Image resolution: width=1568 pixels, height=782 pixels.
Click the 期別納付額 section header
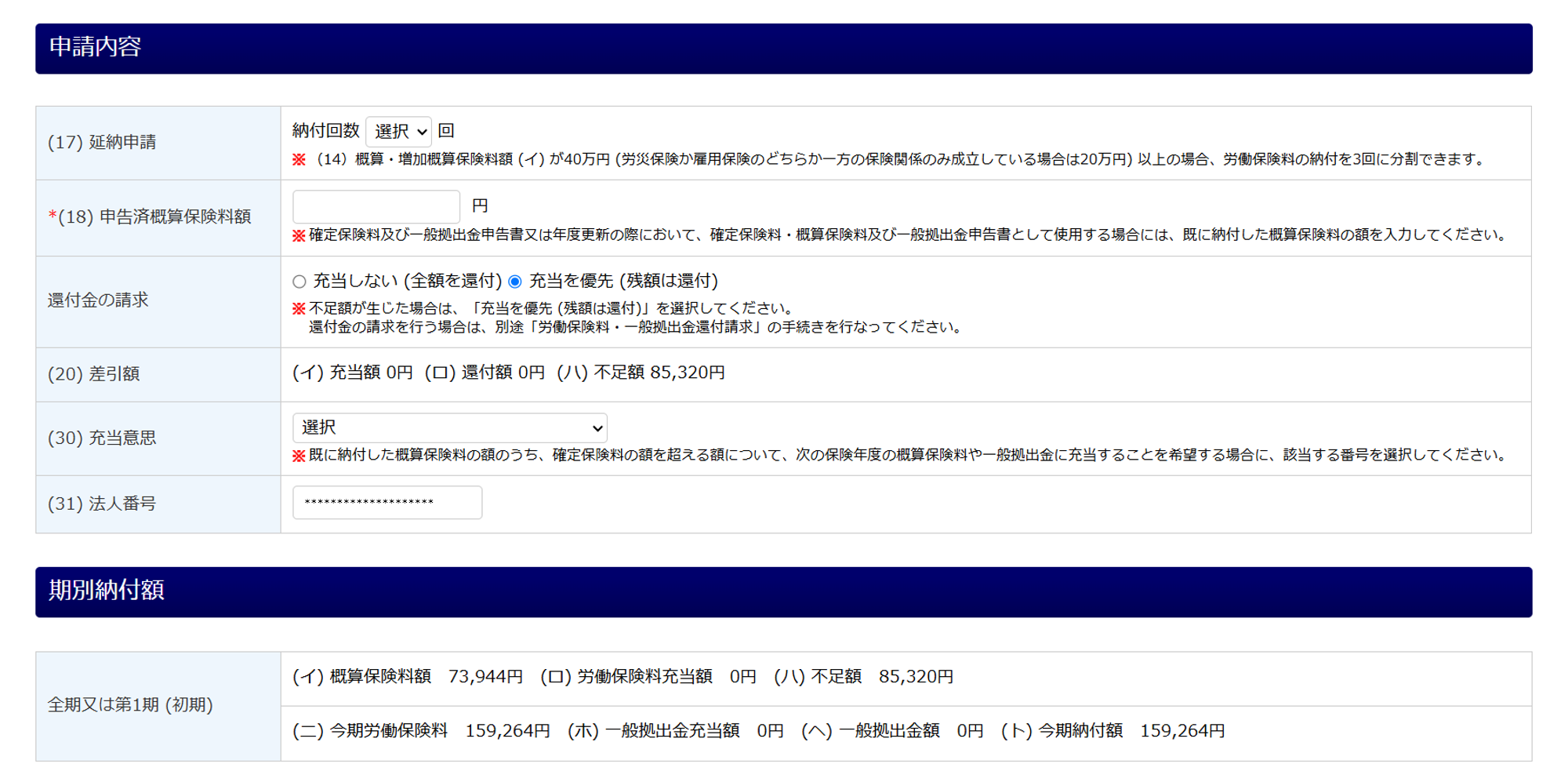coord(784,592)
